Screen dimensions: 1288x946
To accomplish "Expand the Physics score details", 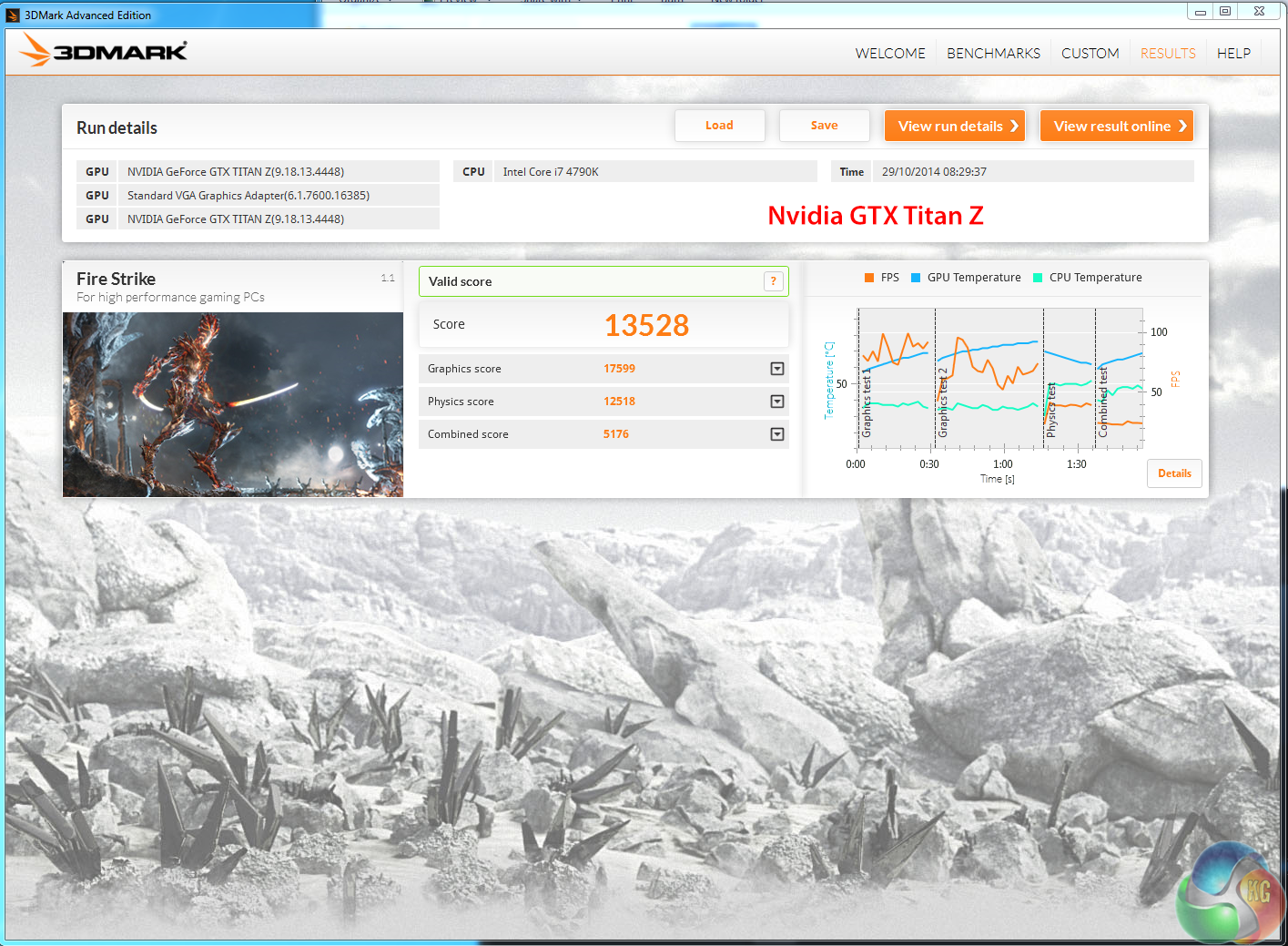I will (777, 402).
